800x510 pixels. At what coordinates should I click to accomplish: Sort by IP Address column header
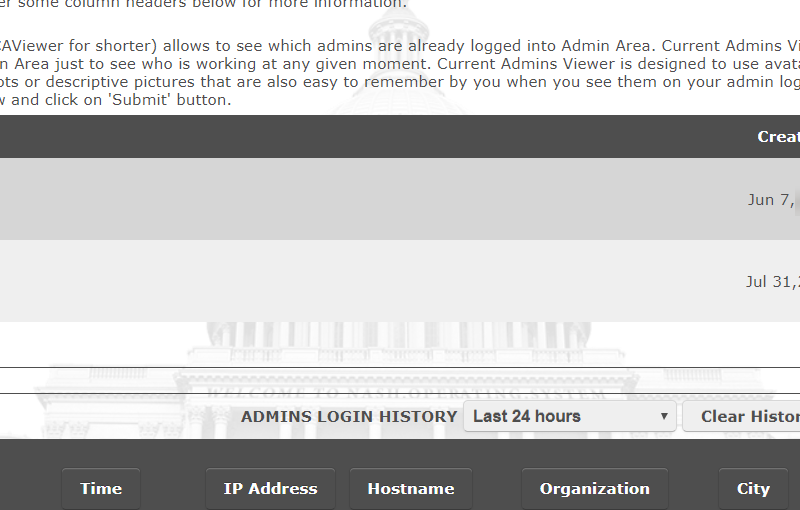click(270, 489)
